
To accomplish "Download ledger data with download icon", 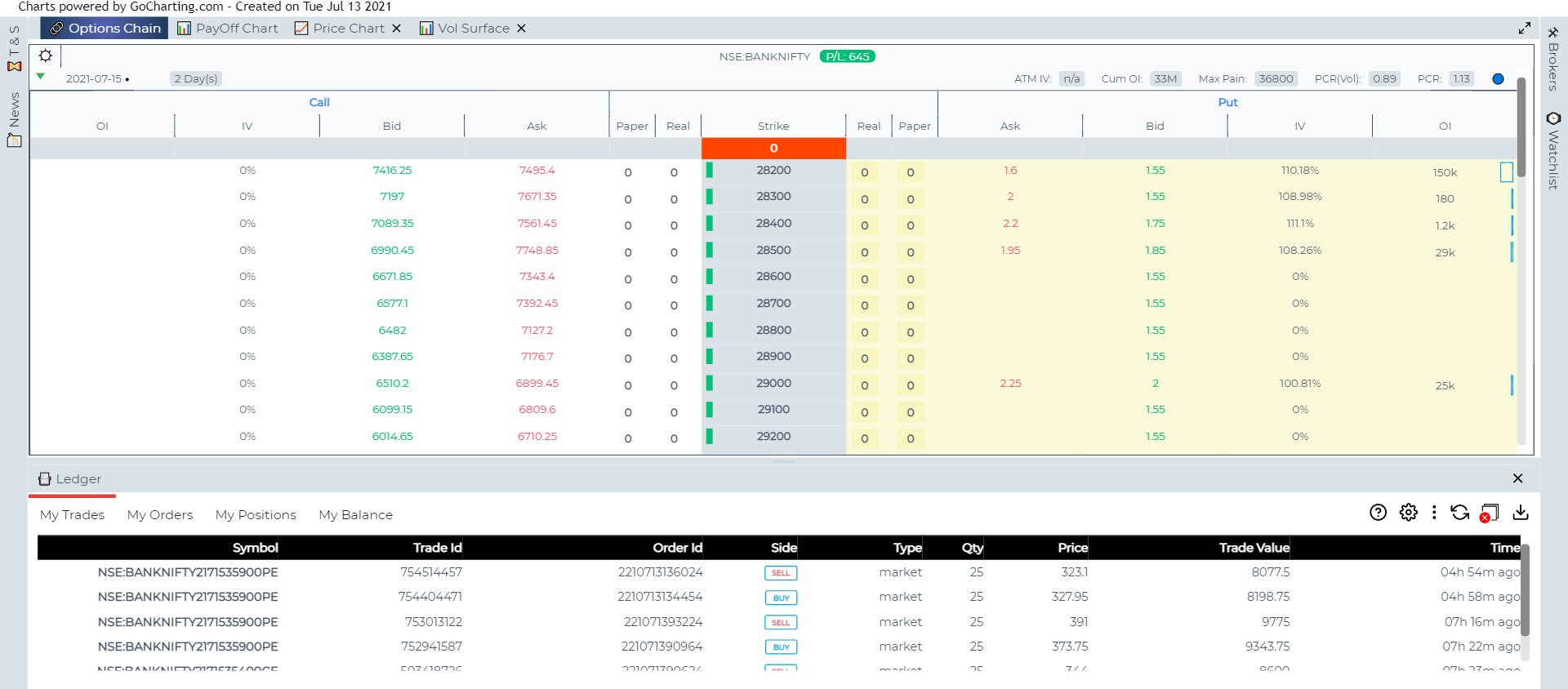I will 1520,513.
